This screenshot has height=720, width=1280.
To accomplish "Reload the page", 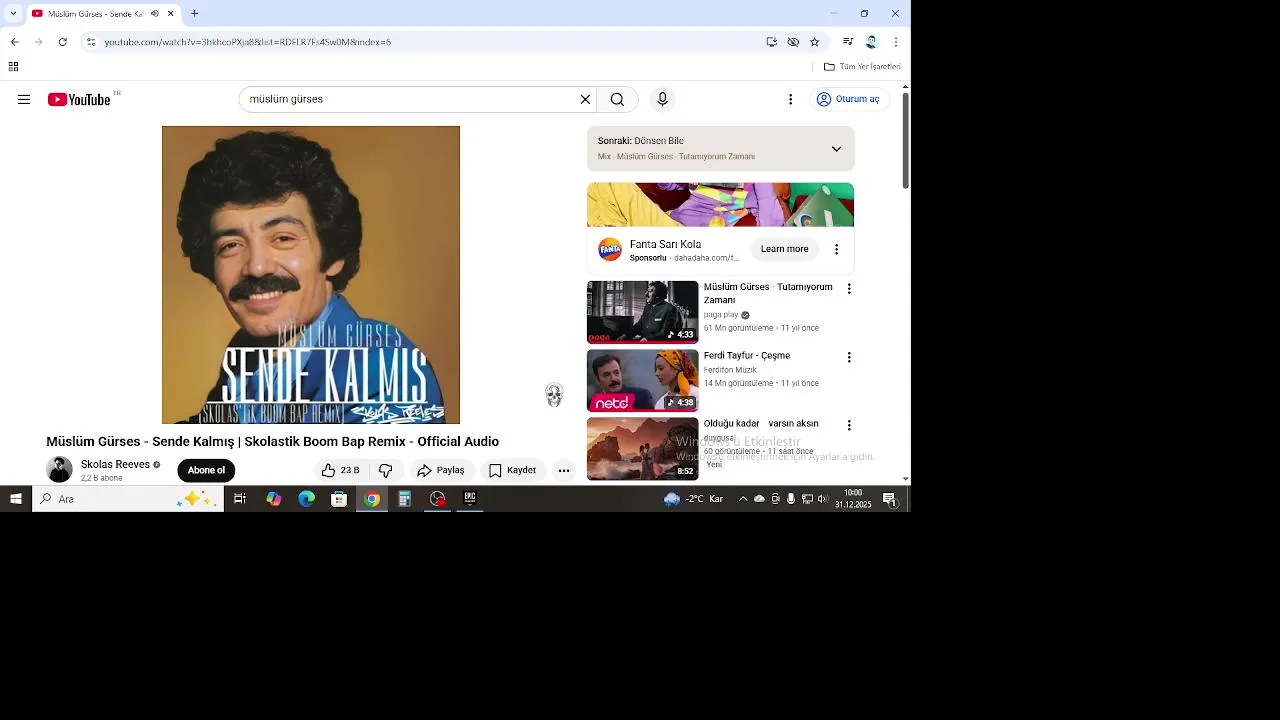I will pyautogui.click(x=62, y=42).
